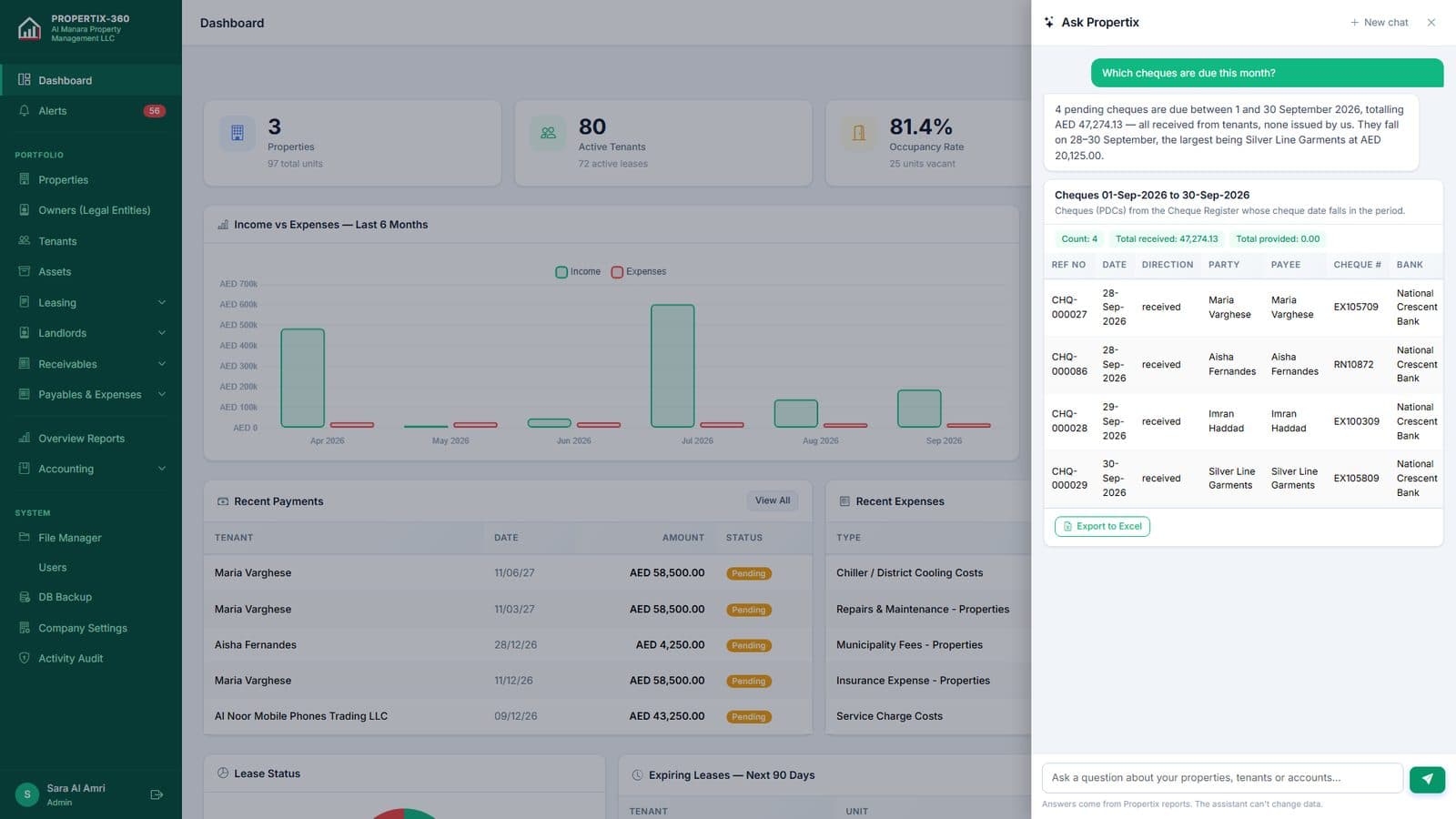Click Pending status for Aisha Fernandes payment
This screenshot has width=1456, height=819.
click(748, 645)
